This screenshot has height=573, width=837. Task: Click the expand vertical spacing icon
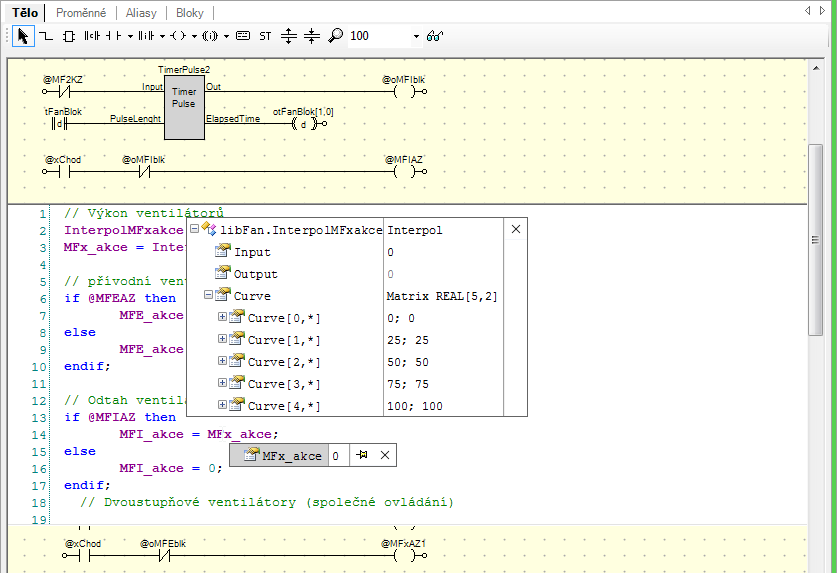tap(289, 36)
